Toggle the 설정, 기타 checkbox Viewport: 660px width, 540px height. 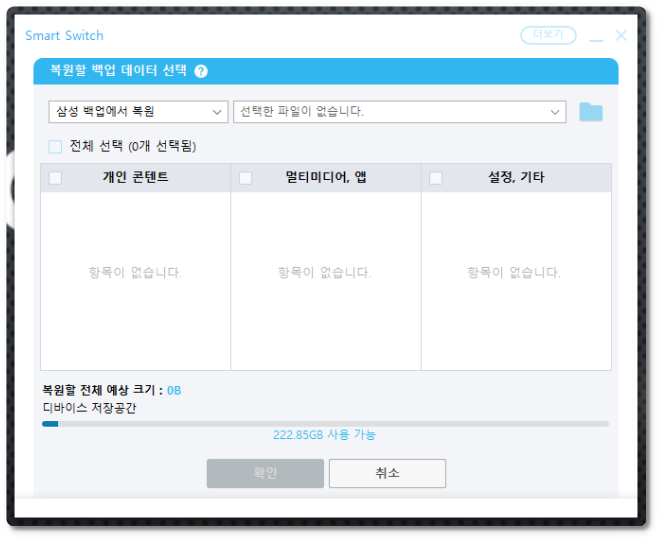click(436, 178)
